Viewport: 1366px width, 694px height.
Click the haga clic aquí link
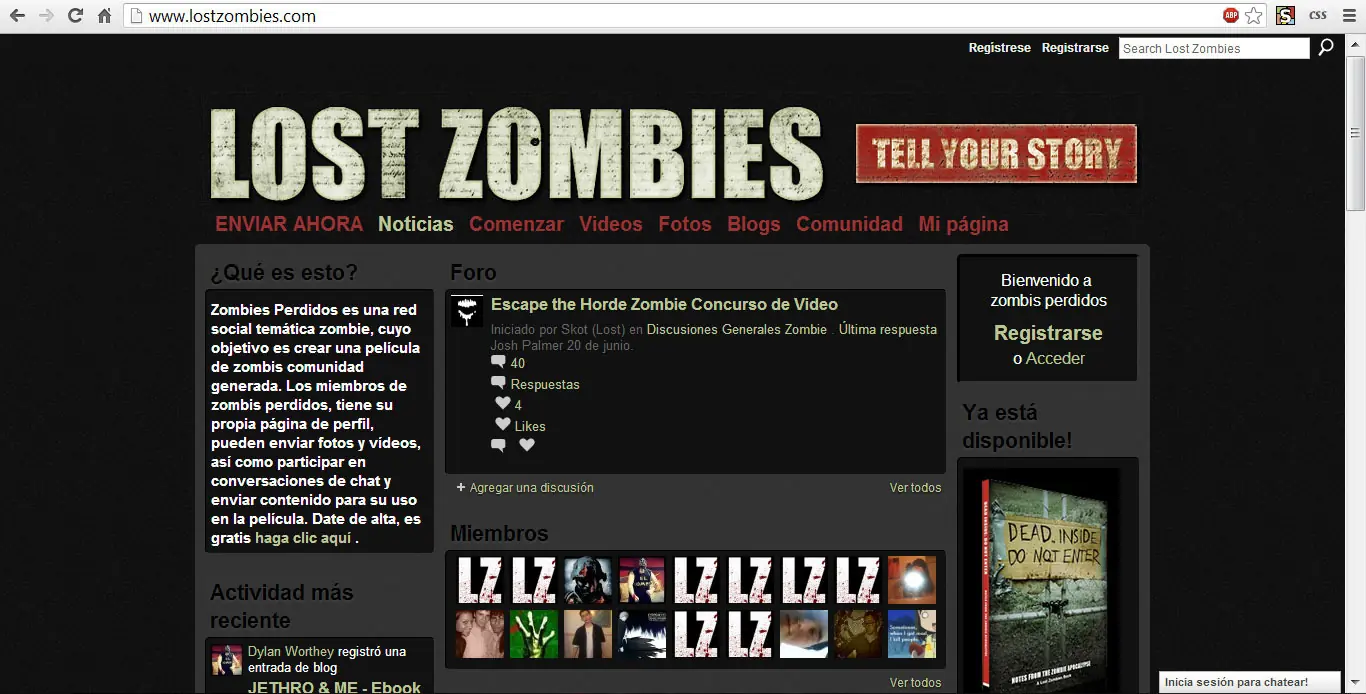point(304,538)
